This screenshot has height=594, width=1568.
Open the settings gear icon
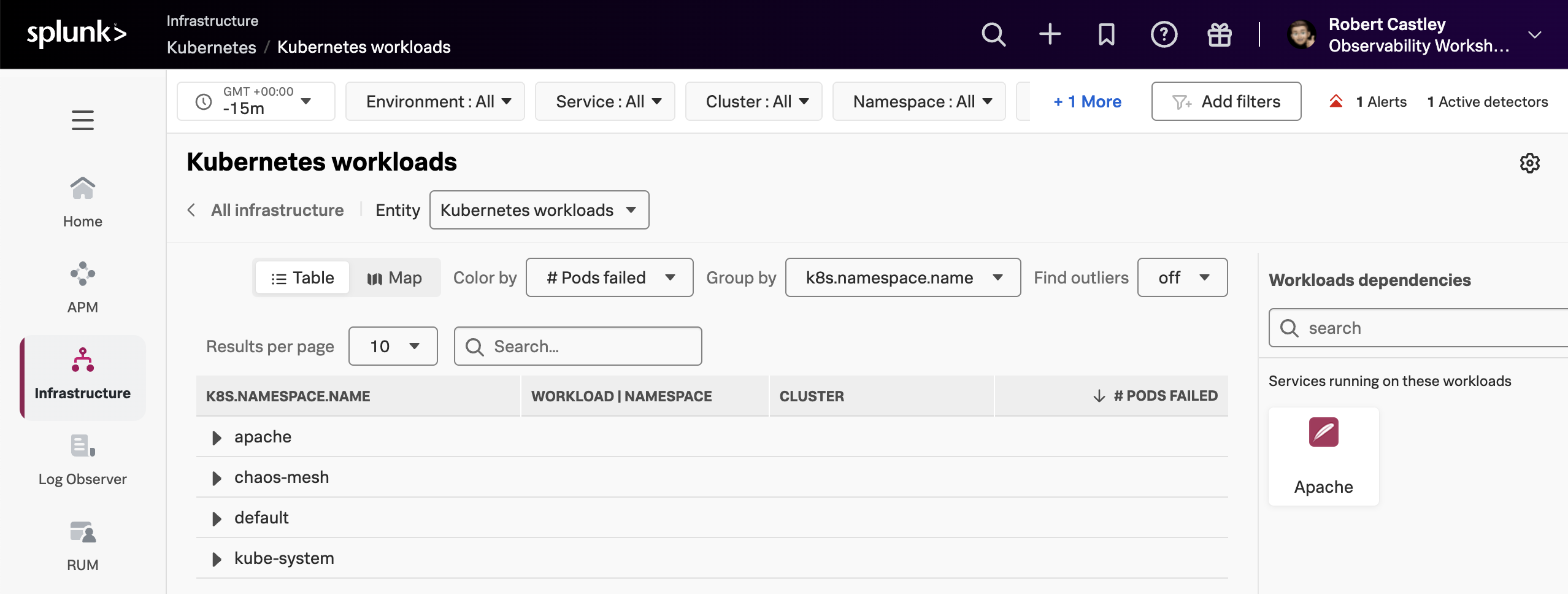pos(1529,163)
